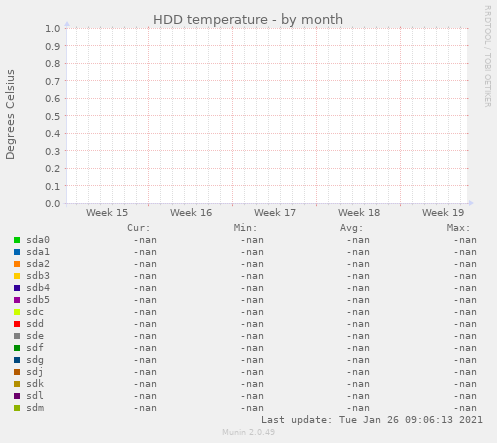
Task: Click the sdg Min -nan value
Action: point(252,360)
